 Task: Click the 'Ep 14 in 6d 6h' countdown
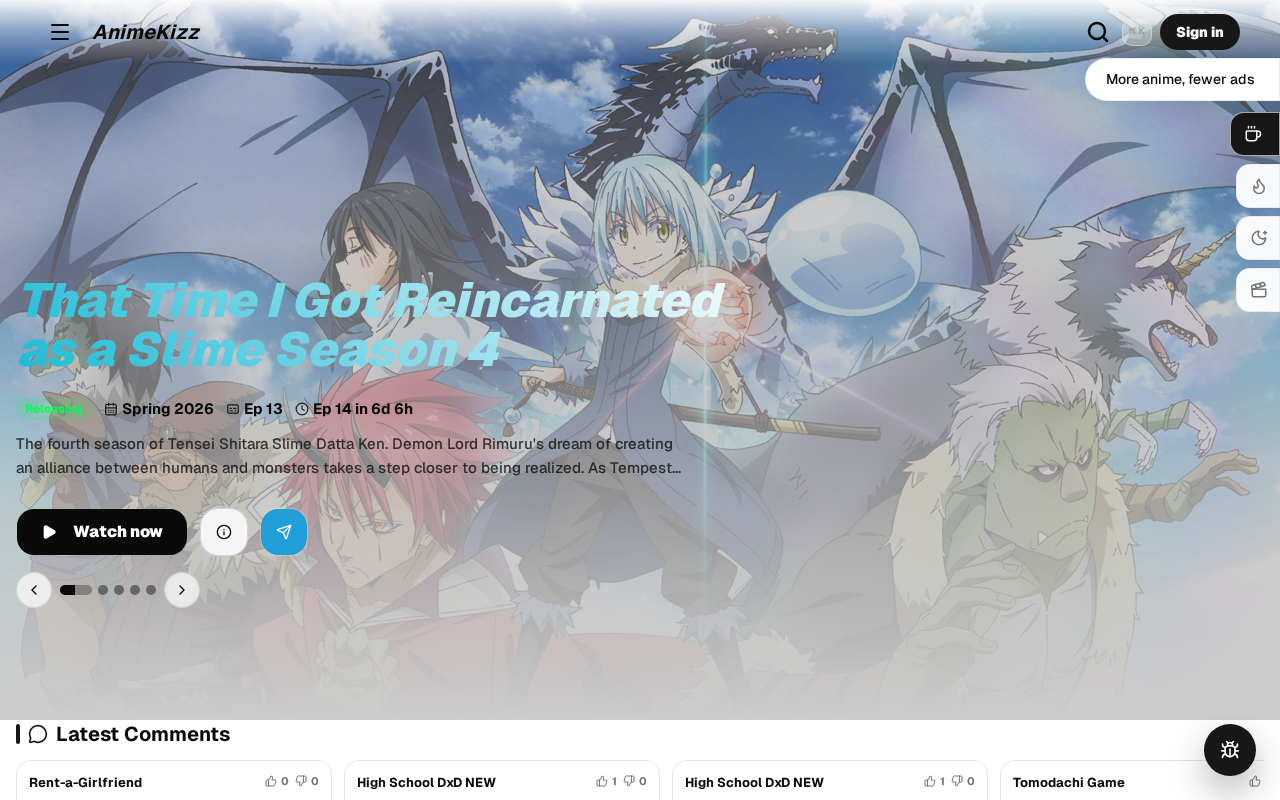[354, 409]
